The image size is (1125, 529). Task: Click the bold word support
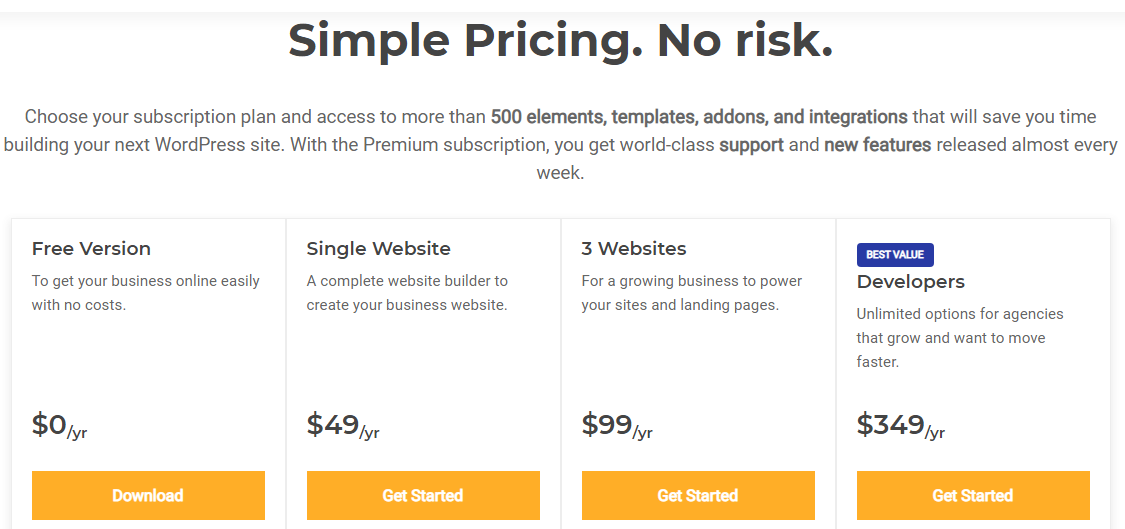(x=751, y=145)
